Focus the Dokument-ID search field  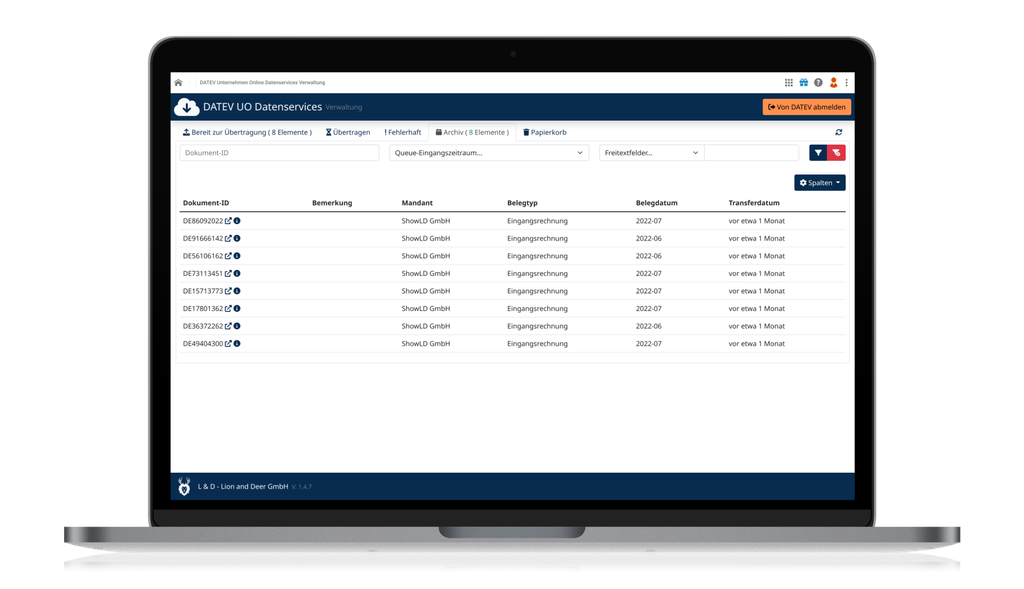tap(279, 153)
